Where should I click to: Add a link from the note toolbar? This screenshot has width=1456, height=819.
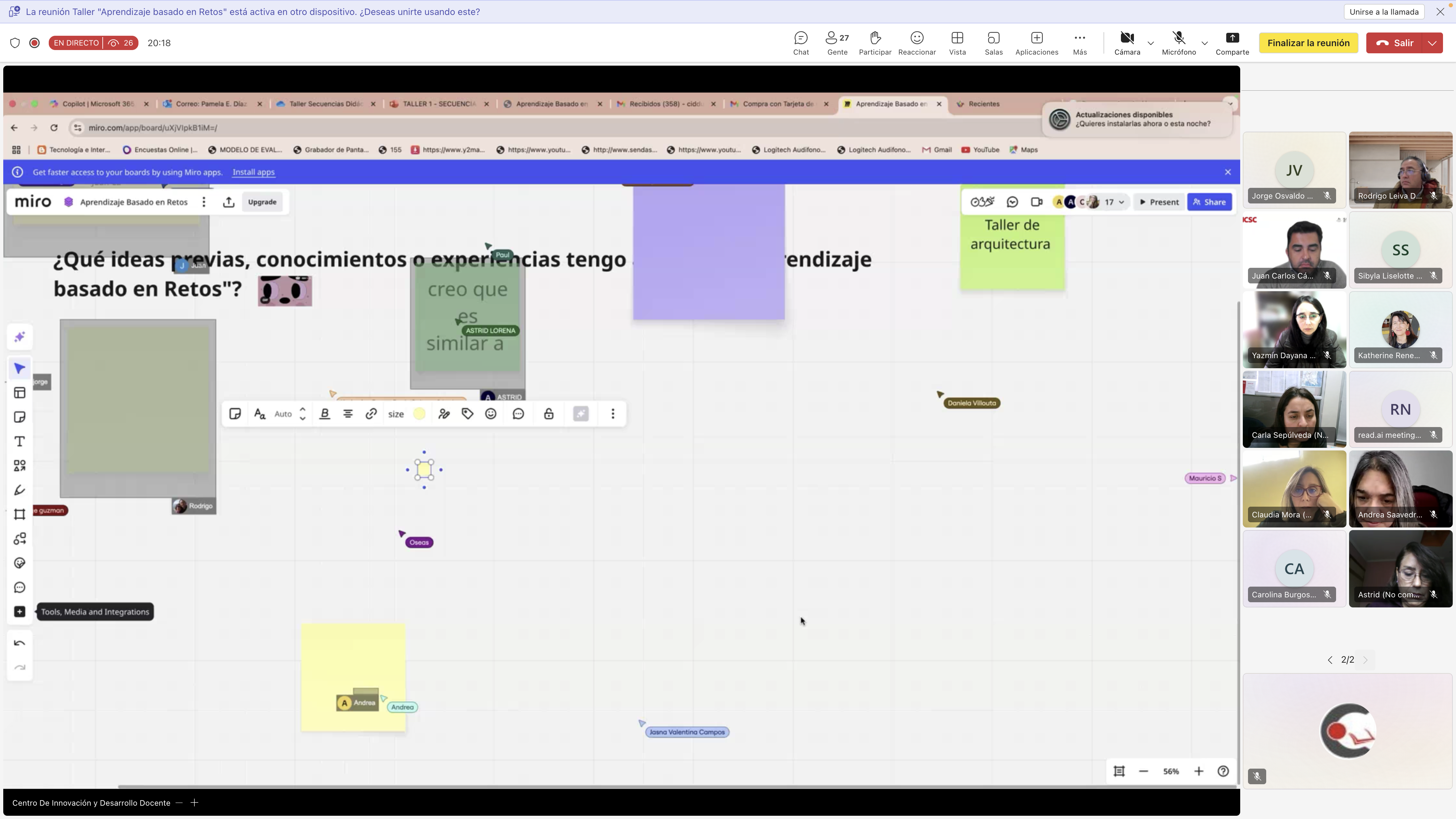[371, 414]
